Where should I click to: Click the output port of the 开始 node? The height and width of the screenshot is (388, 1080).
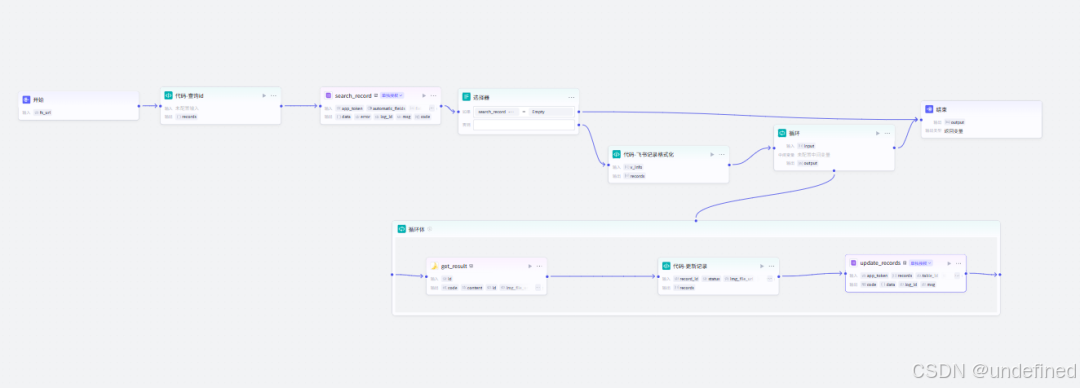pyautogui.click(x=138, y=106)
